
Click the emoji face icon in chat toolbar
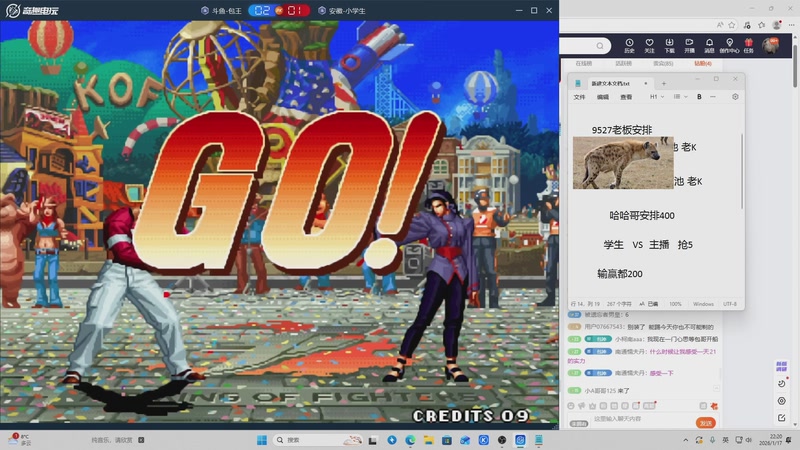coord(571,406)
